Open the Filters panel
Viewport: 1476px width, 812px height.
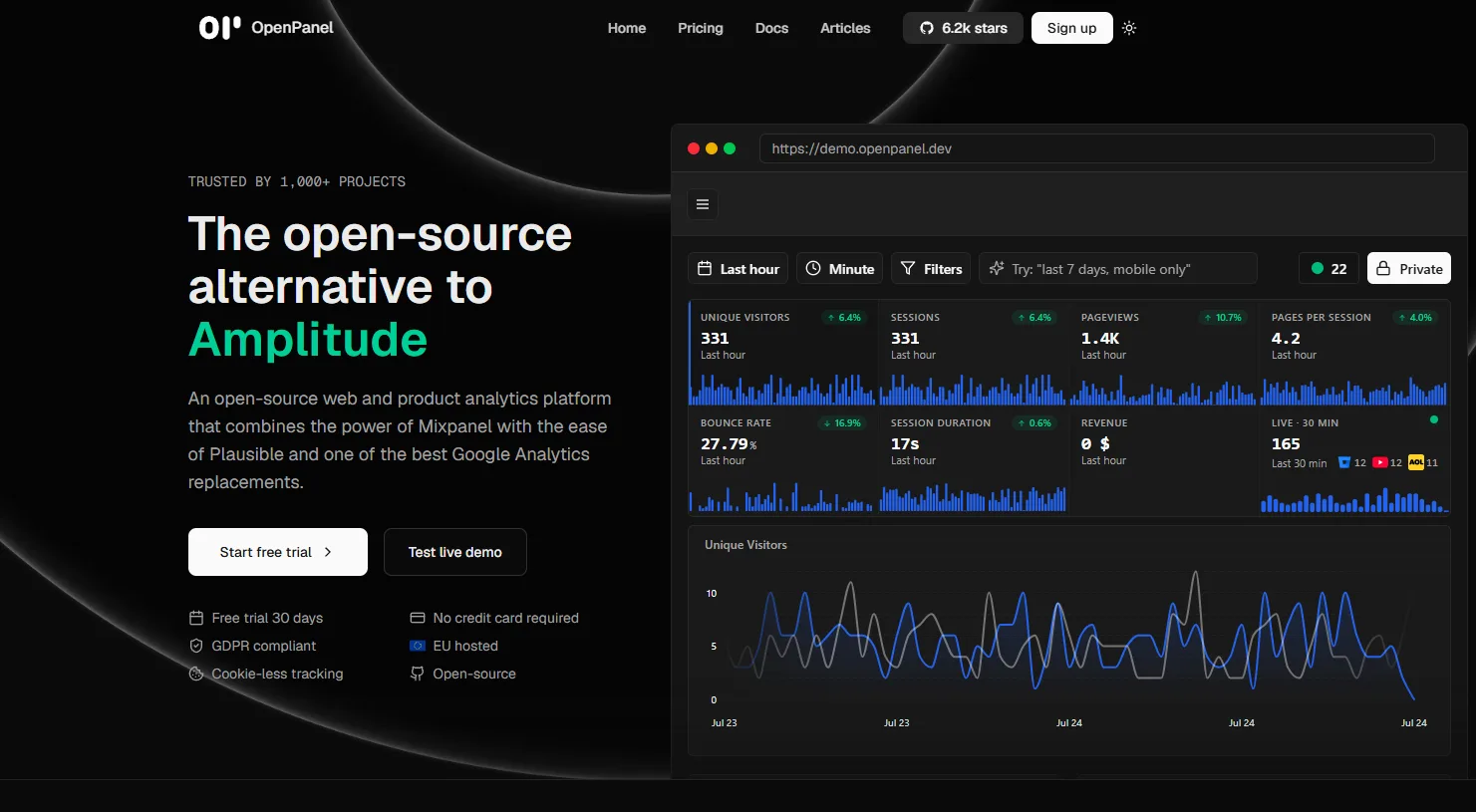[x=931, y=269]
